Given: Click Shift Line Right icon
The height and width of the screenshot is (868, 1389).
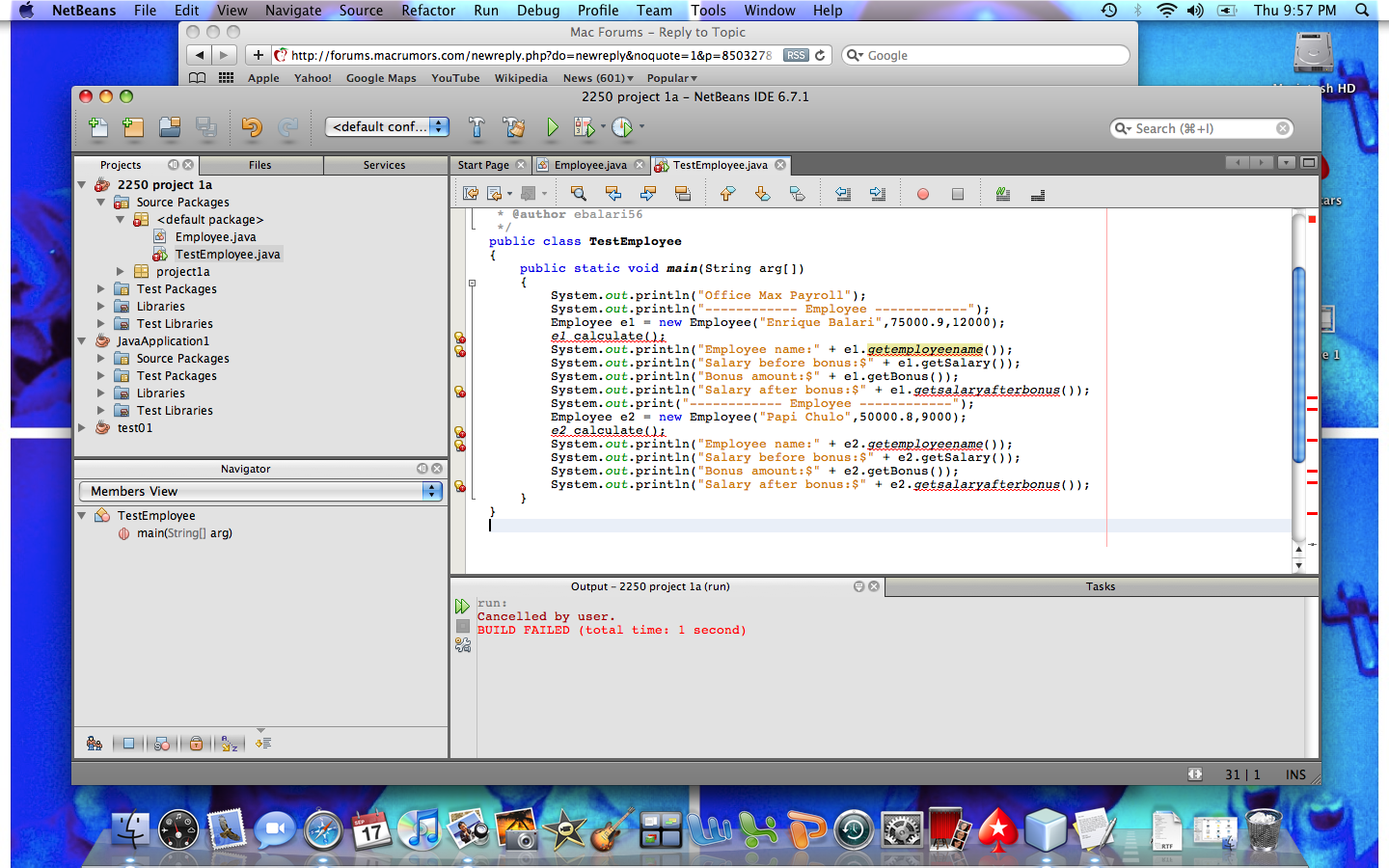Looking at the screenshot, I should tap(878, 194).
